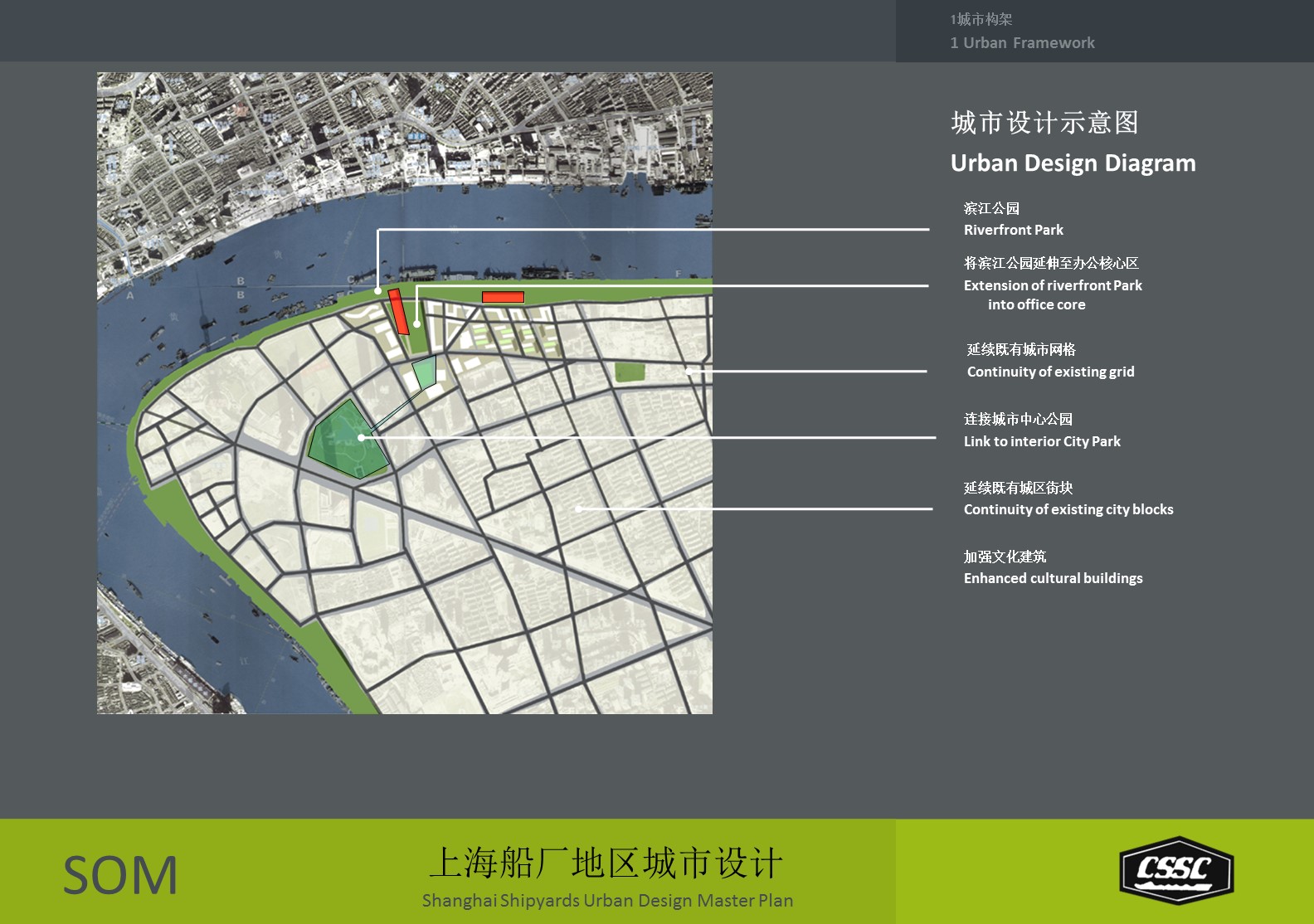Click the SOM logo text
The height and width of the screenshot is (924, 1314).
pos(120,876)
